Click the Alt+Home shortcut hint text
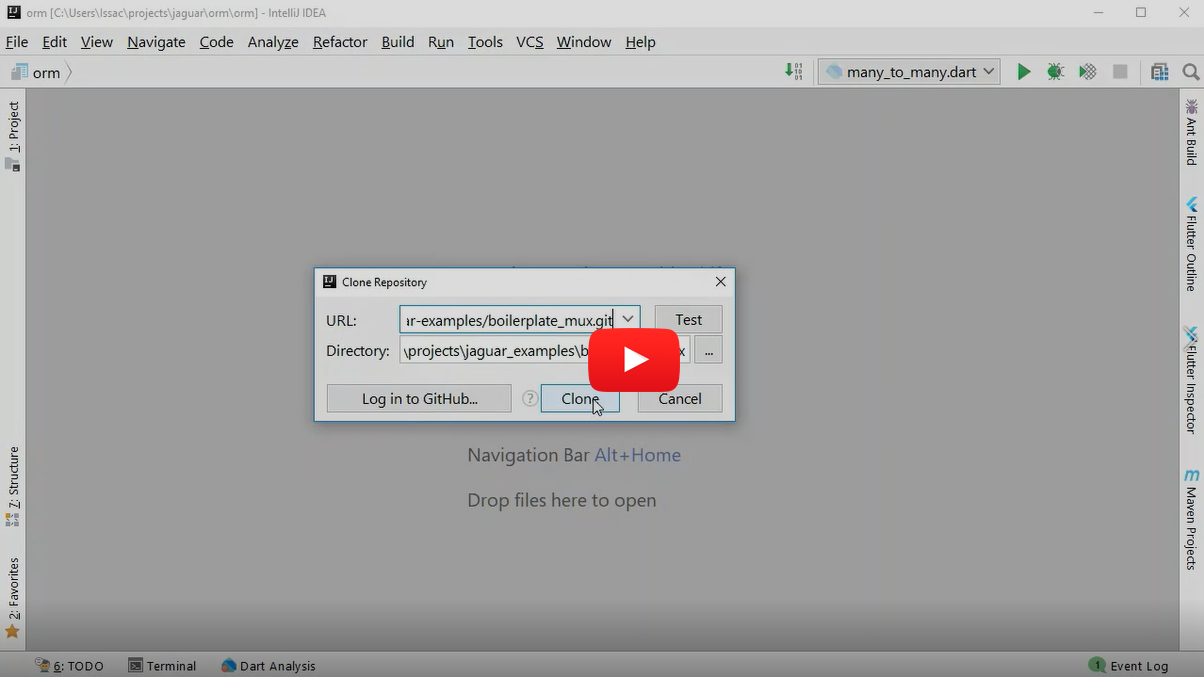The image size is (1204, 677). pyautogui.click(x=637, y=455)
